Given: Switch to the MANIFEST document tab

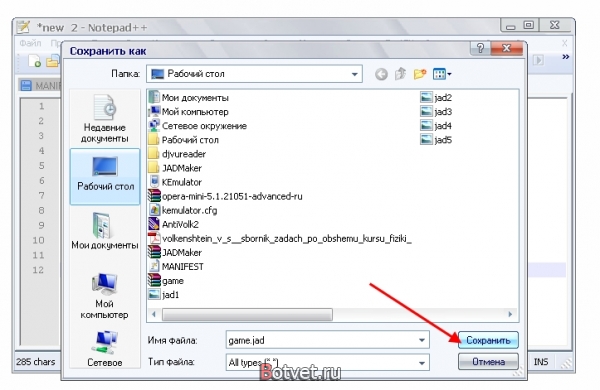Looking at the screenshot, I should click(x=41, y=85).
